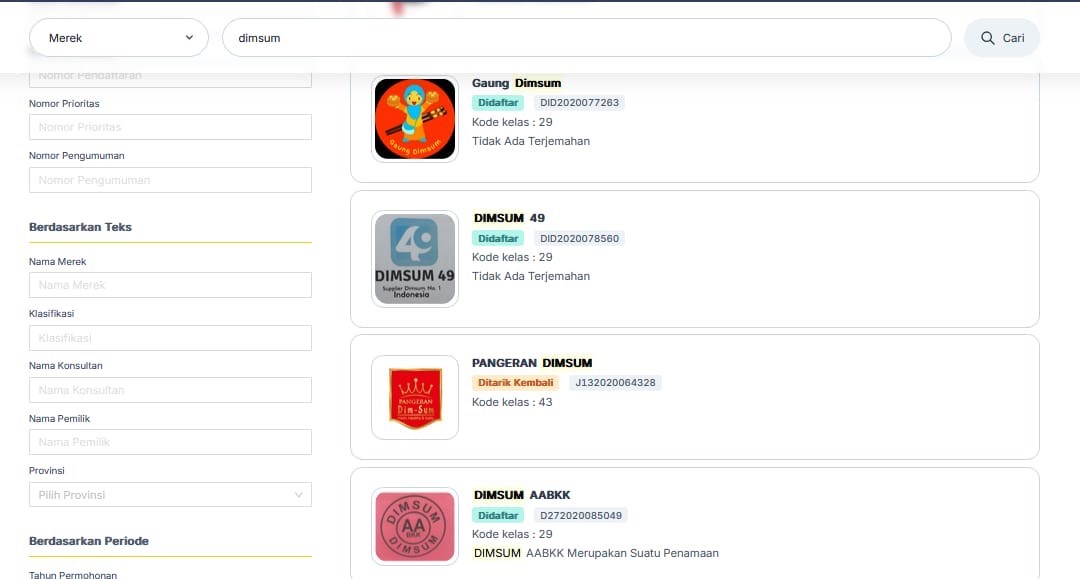This screenshot has height=579, width=1080.
Task: Click the Didaftar status badge of DIMSUM 49
Action: 498,238
